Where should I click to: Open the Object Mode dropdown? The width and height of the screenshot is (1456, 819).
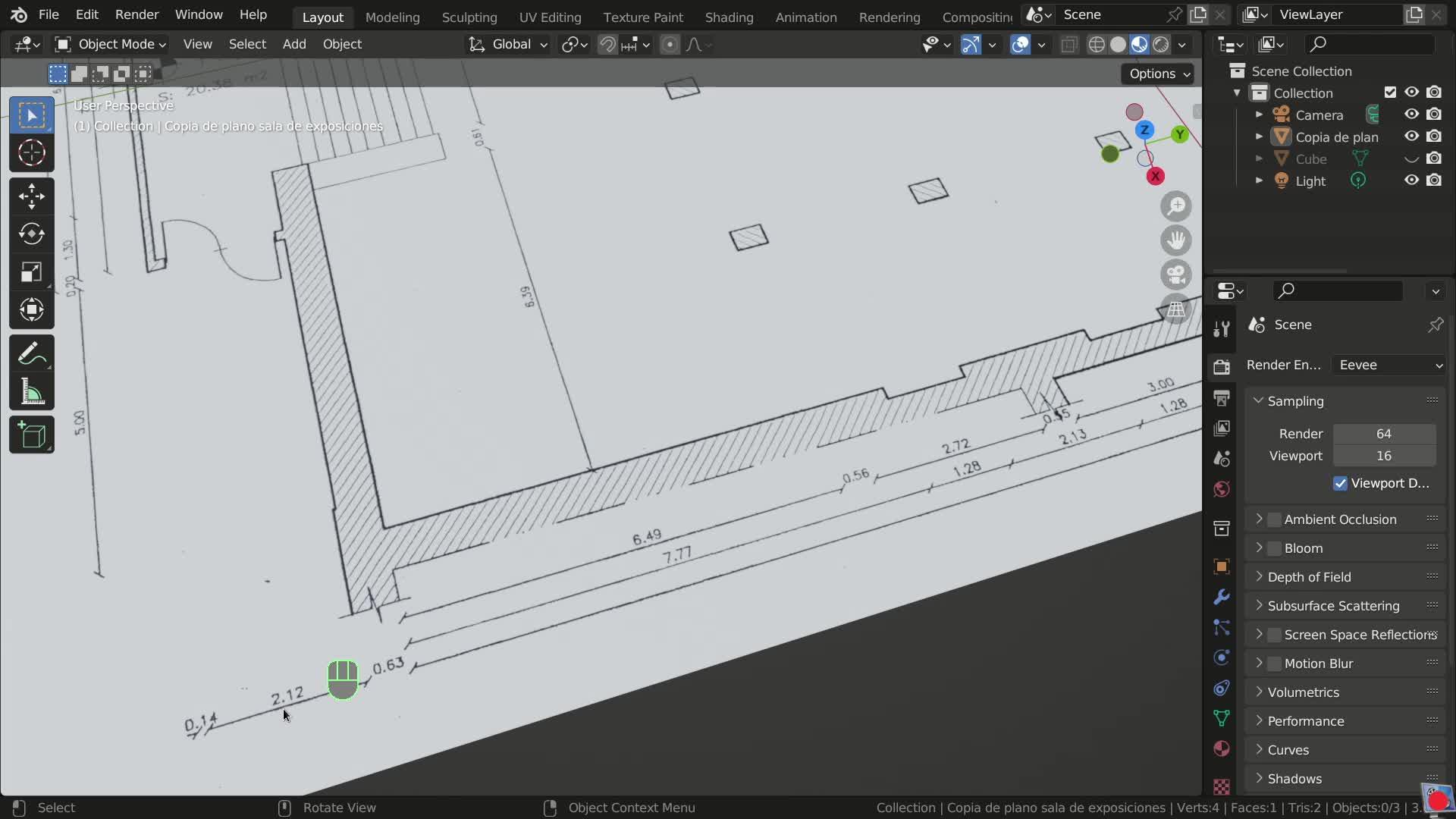(x=111, y=44)
